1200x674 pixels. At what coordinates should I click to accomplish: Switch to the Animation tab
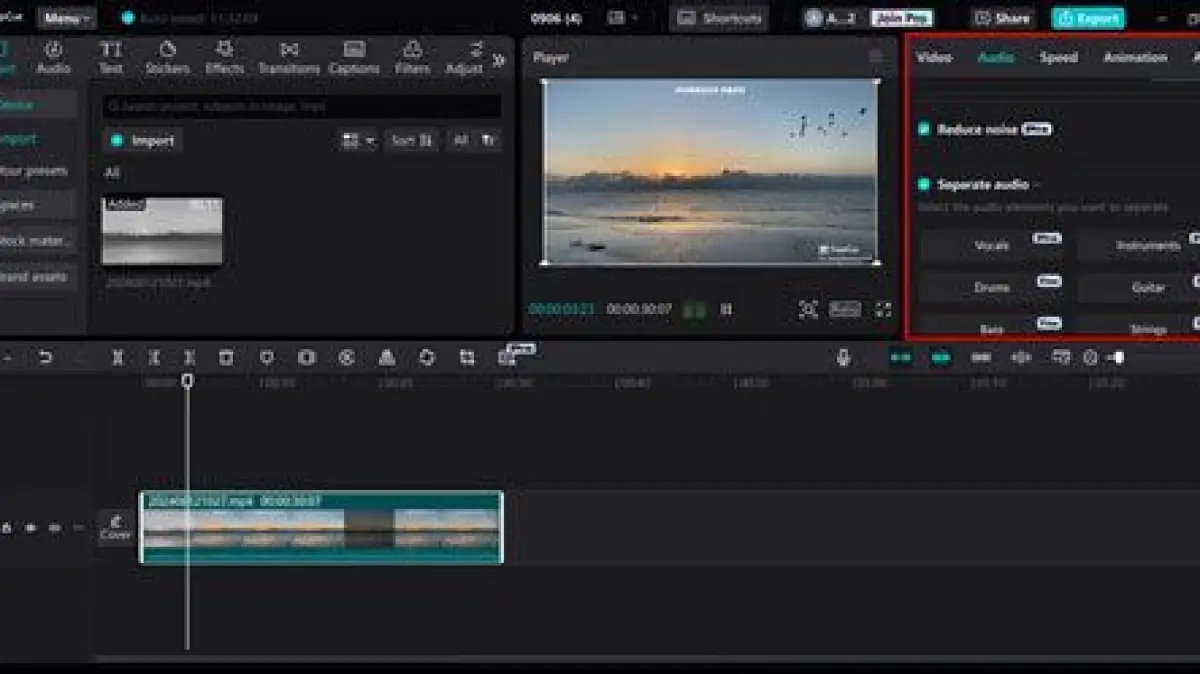1135,58
